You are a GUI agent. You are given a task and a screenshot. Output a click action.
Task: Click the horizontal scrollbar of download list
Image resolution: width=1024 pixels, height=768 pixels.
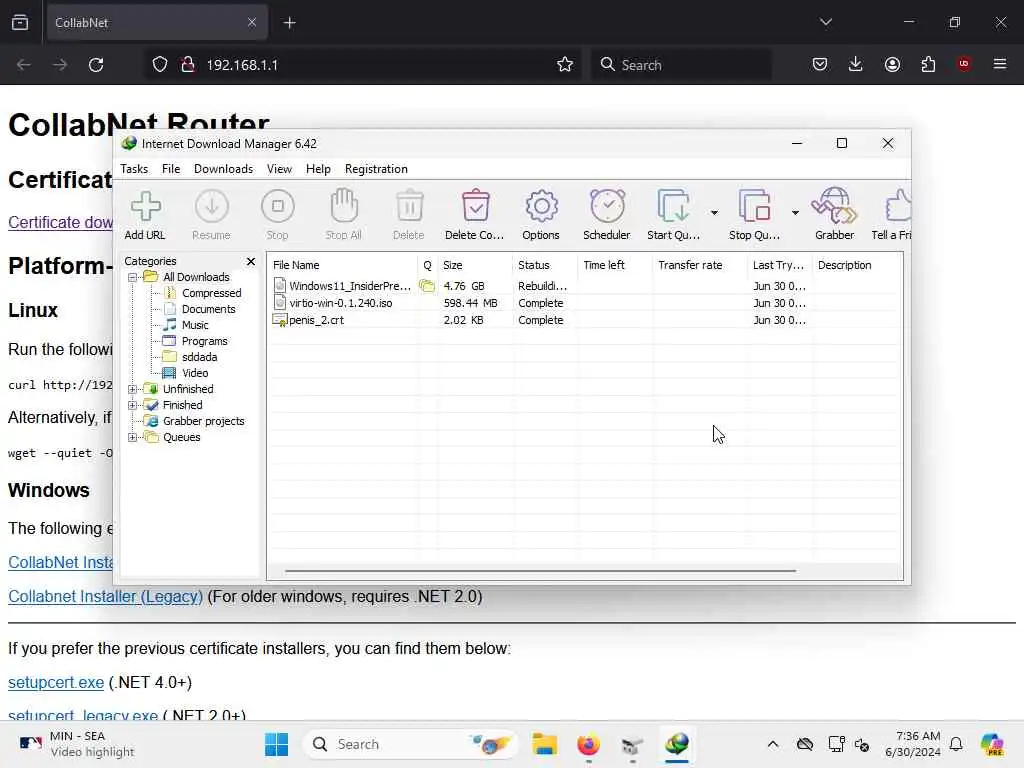[x=540, y=571]
